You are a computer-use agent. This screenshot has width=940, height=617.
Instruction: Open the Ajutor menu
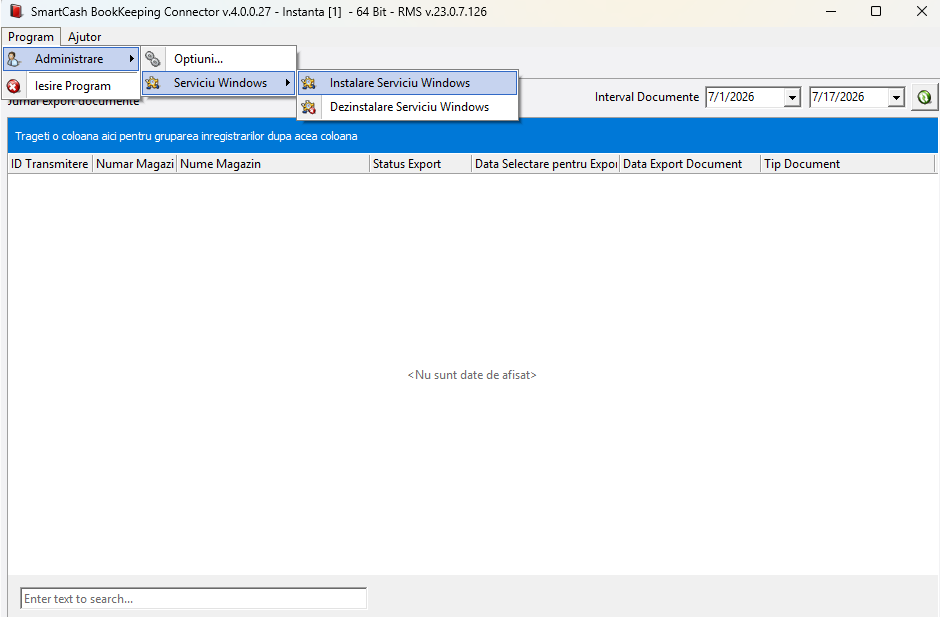[85, 37]
